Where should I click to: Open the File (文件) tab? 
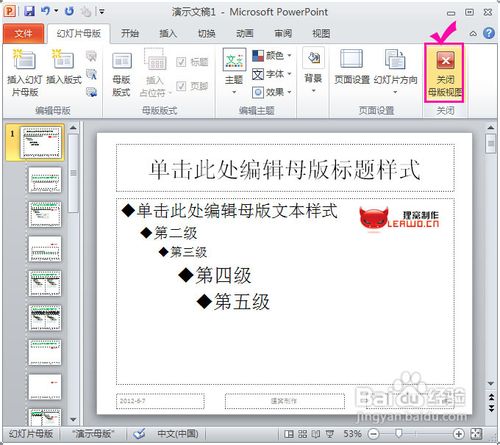tap(23, 34)
